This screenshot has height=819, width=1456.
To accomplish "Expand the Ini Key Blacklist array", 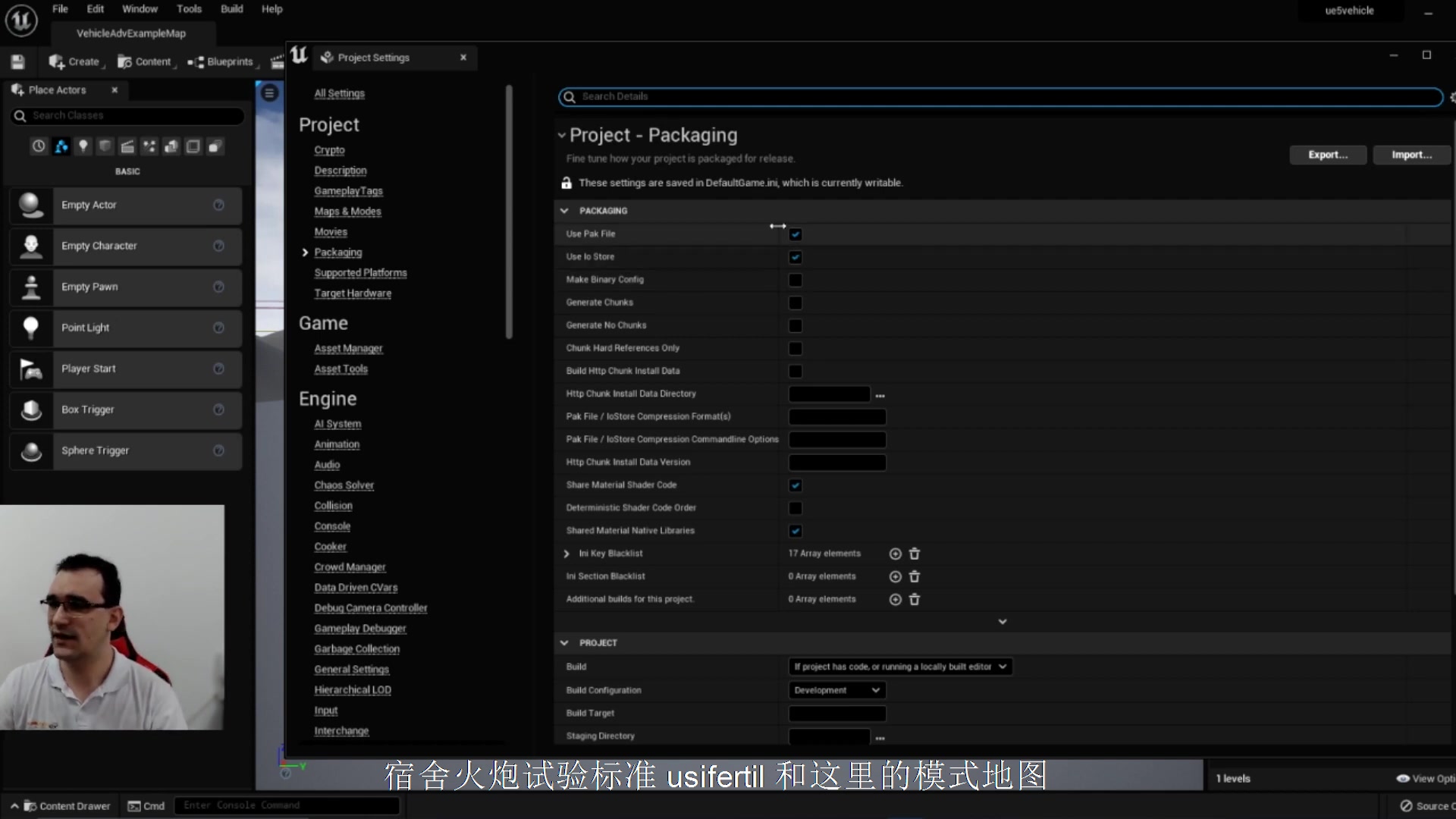I will coord(566,554).
